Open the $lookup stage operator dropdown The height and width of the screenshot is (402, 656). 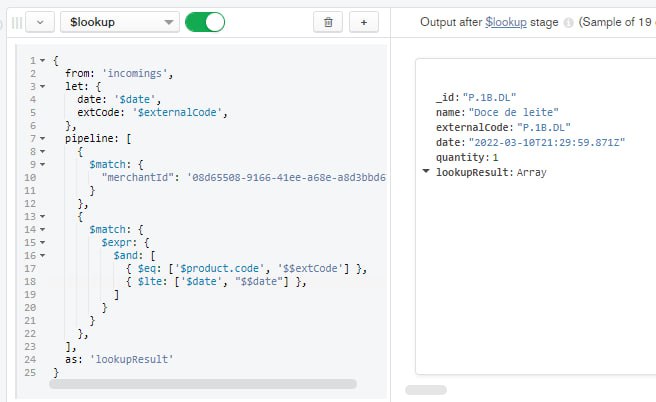point(120,22)
